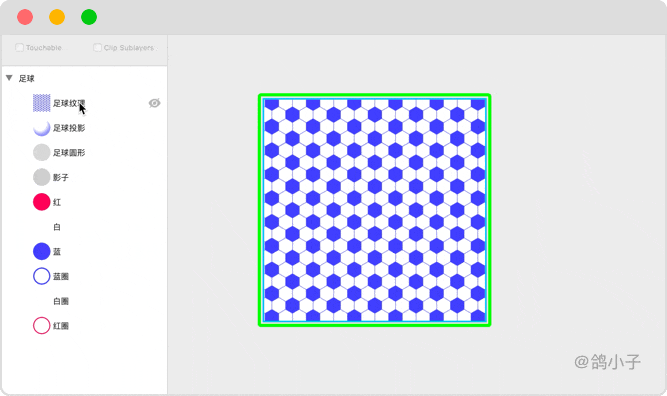Image resolution: width=667 pixels, height=396 pixels.
Task: Select the blue circle icon for 蓝
Action: [x=42, y=251]
